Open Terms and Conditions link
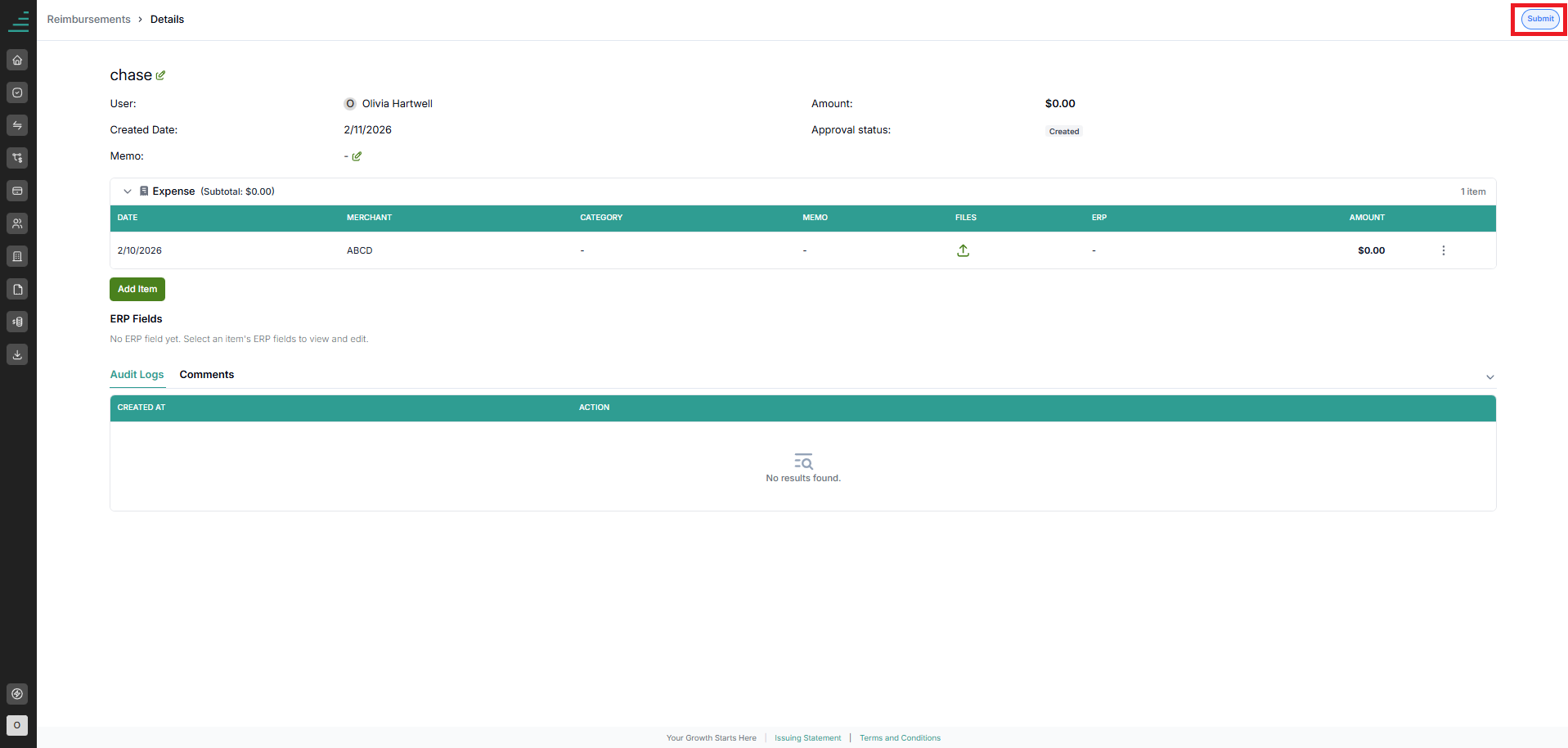Image resolution: width=1568 pixels, height=748 pixels. coord(900,738)
